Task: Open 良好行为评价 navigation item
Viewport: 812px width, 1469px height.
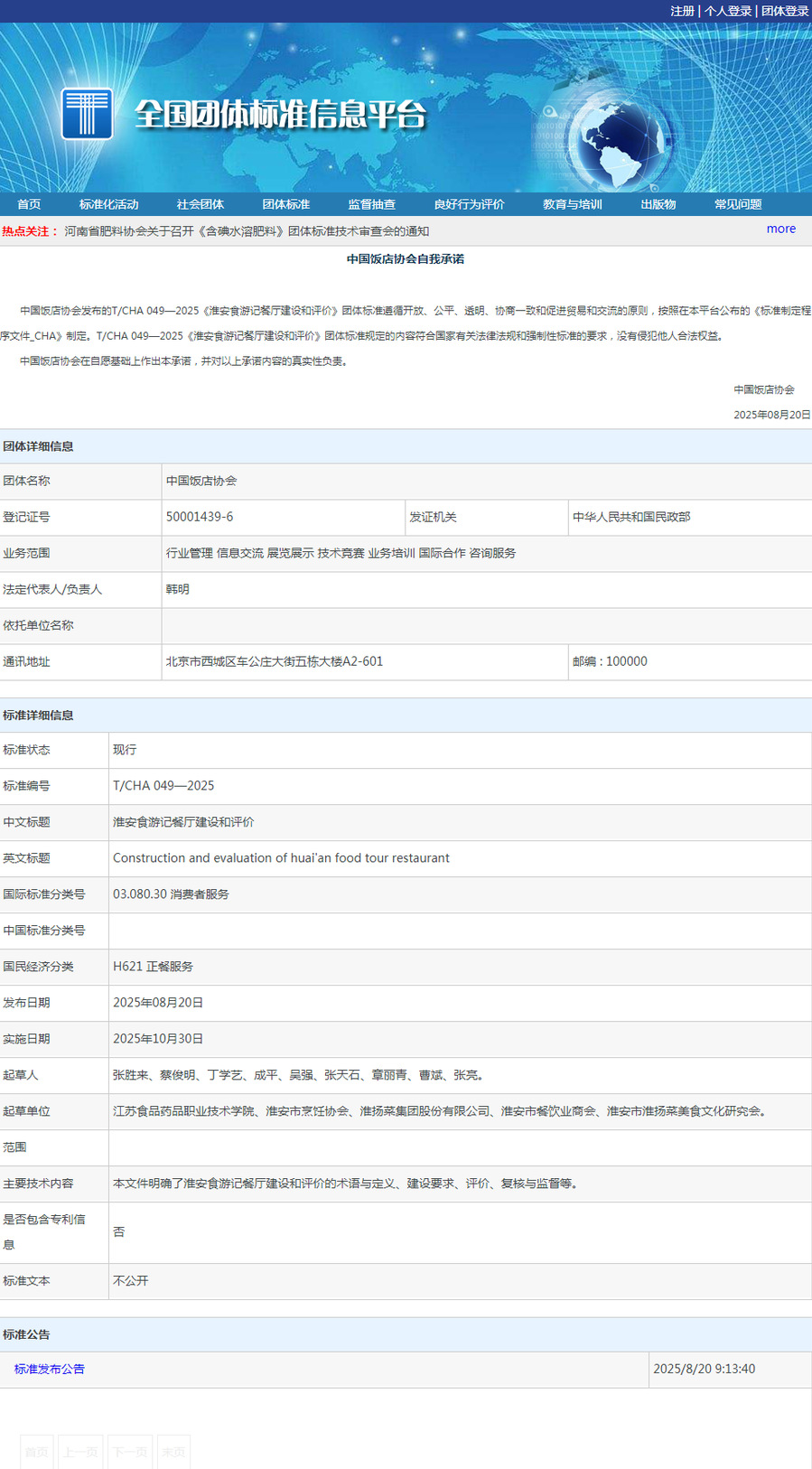Action: [469, 204]
